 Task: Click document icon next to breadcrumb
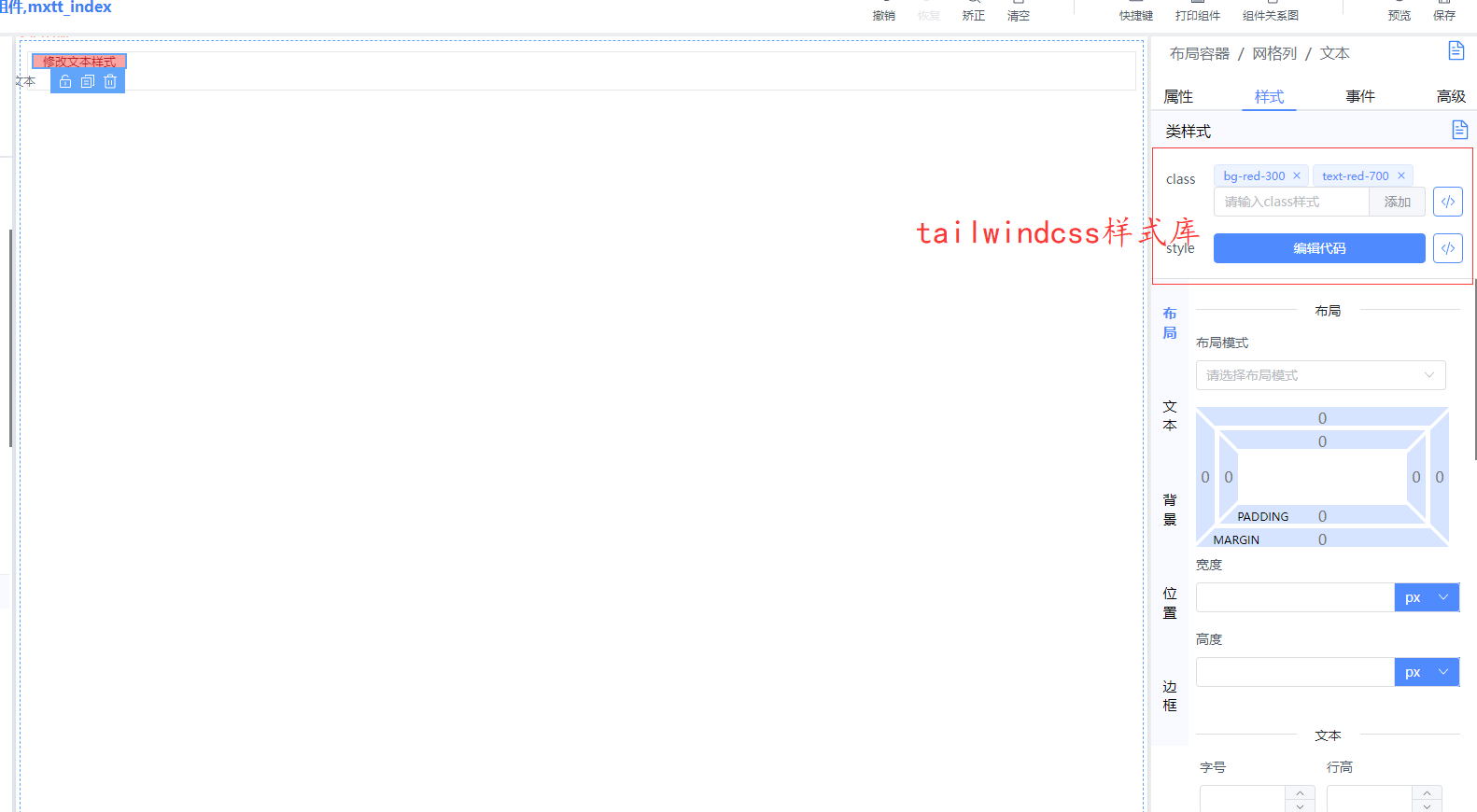click(x=1456, y=50)
